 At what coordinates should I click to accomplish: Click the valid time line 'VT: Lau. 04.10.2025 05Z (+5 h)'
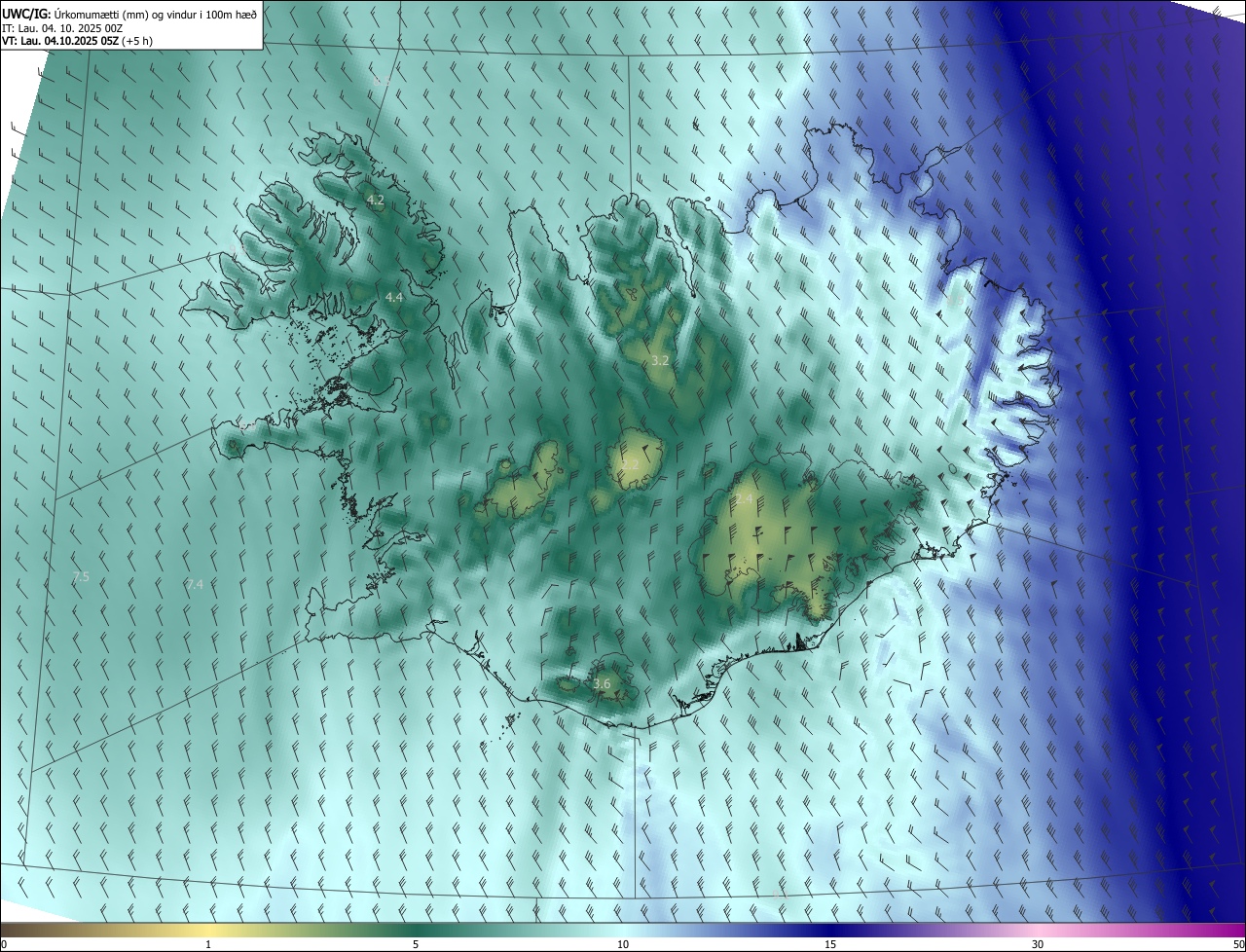click(x=77, y=41)
